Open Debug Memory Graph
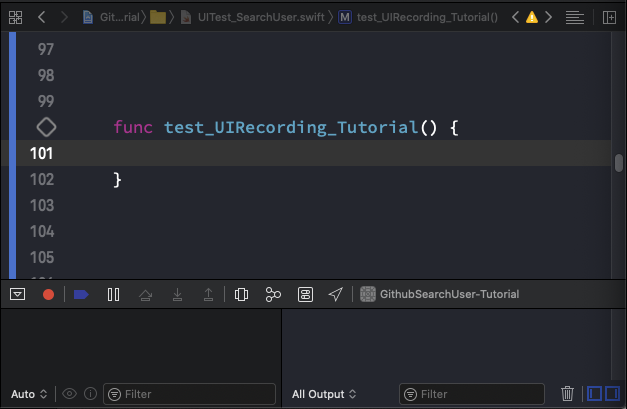 pyautogui.click(x=273, y=294)
